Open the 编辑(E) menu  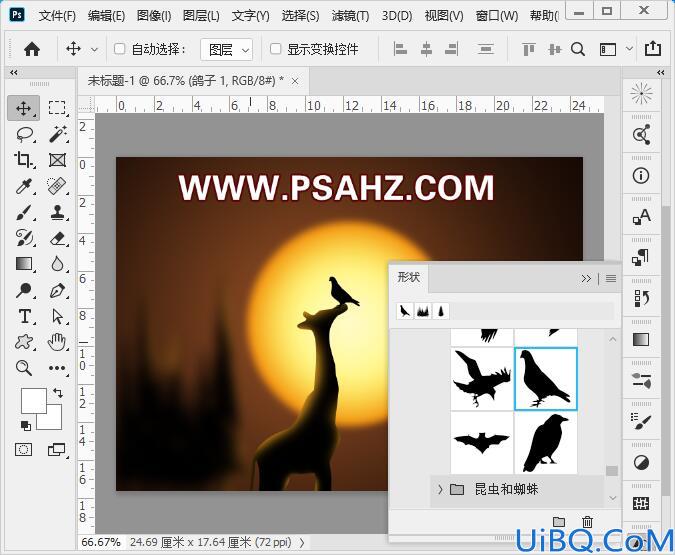(106, 16)
